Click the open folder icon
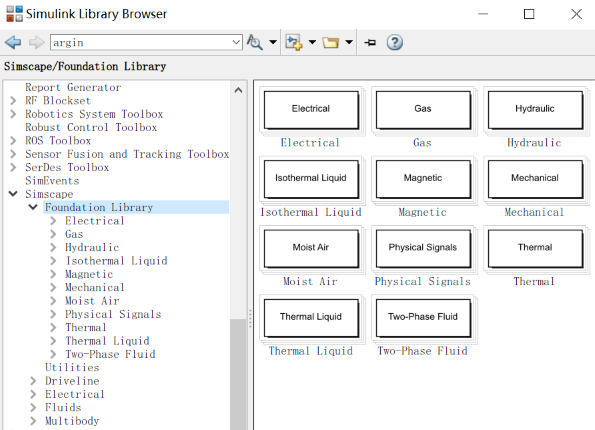 coord(331,42)
